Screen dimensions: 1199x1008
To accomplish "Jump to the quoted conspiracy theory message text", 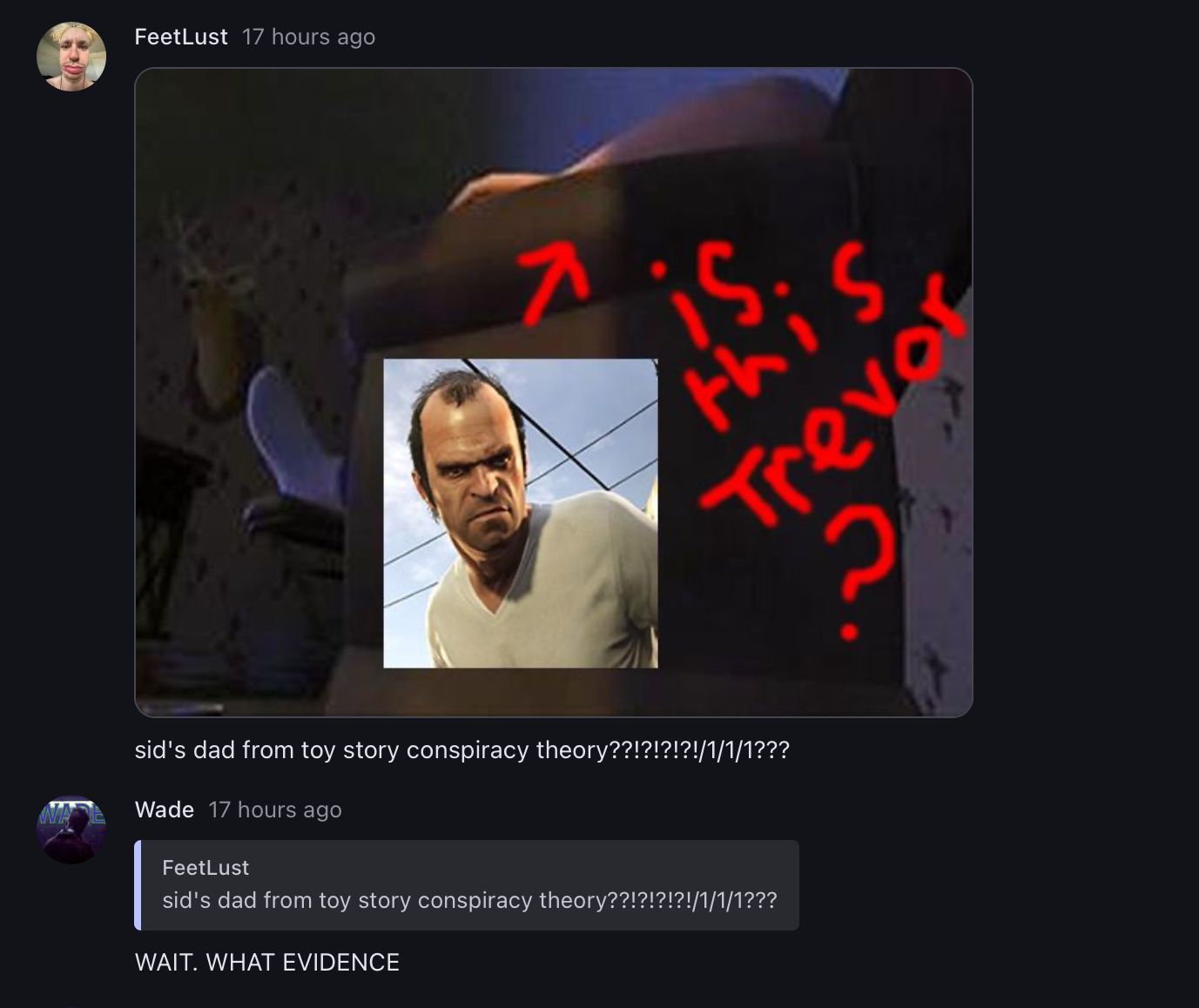I will [469, 900].
